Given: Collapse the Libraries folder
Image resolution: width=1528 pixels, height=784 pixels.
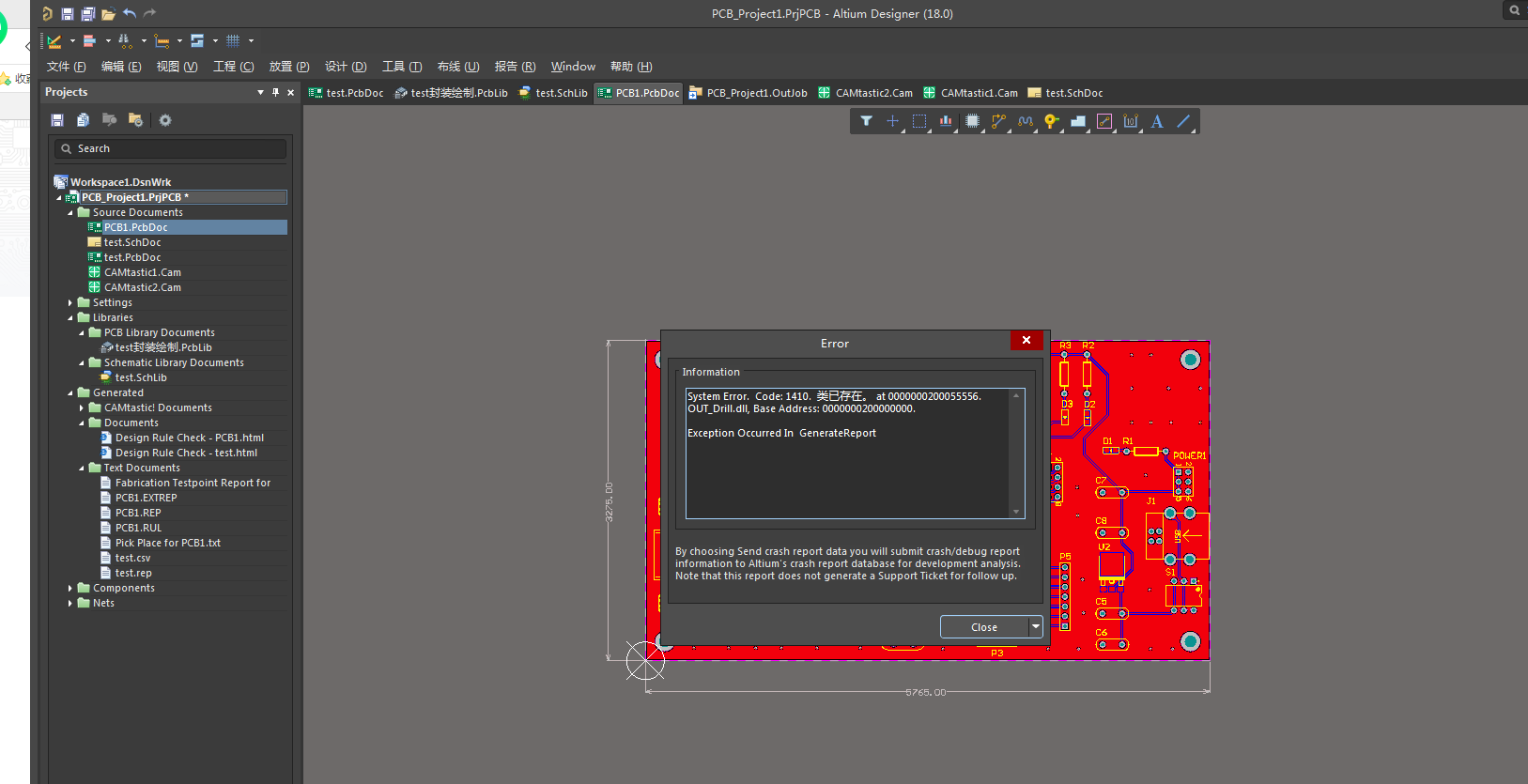Looking at the screenshot, I should pyautogui.click(x=70, y=318).
